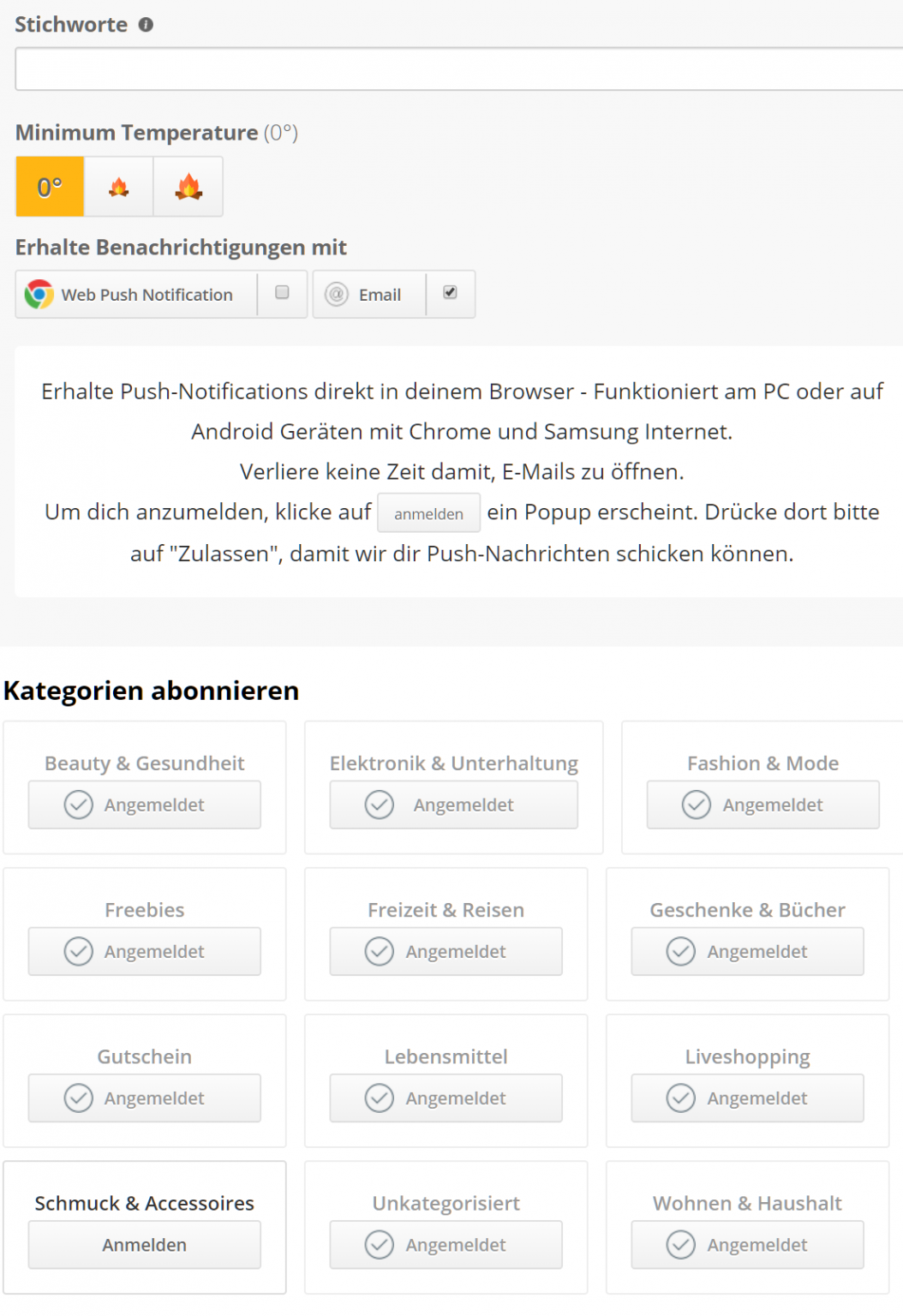This screenshot has height=1316, width=903.
Task: Unsubscribe from Beauty & Gesundheit category
Action: coord(145,805)
